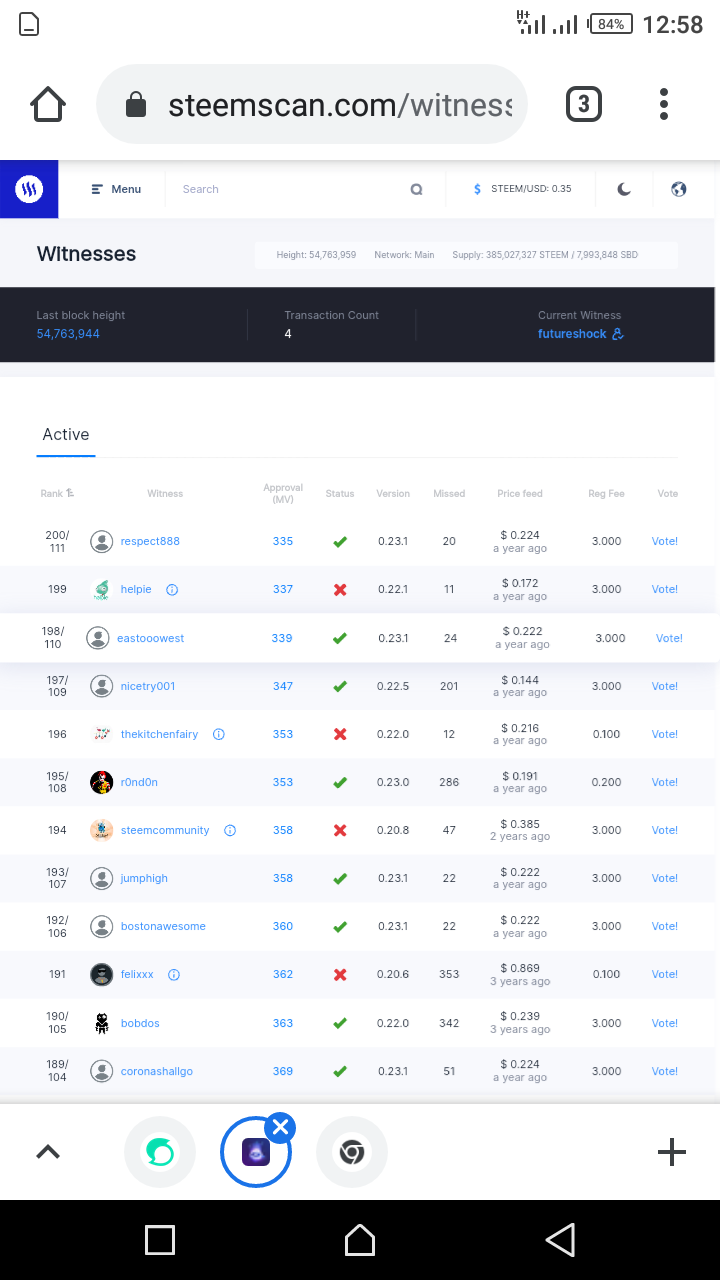
Task: Click the Approval (MV) column header
Action: [x=283, y=494]
